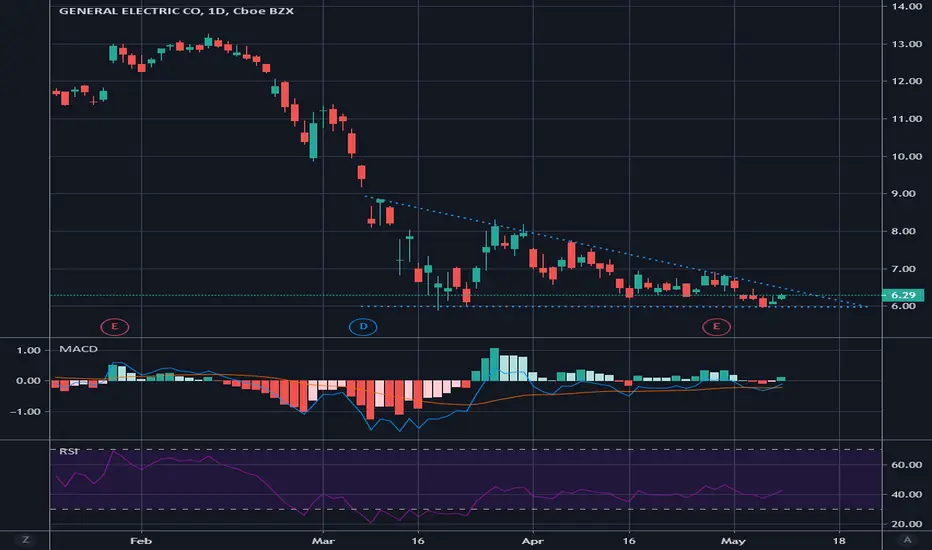Click the 14.00 price axis label
The height and width of the screenshot is (550, 932).
pyautogui.click(x=906, y=6)
